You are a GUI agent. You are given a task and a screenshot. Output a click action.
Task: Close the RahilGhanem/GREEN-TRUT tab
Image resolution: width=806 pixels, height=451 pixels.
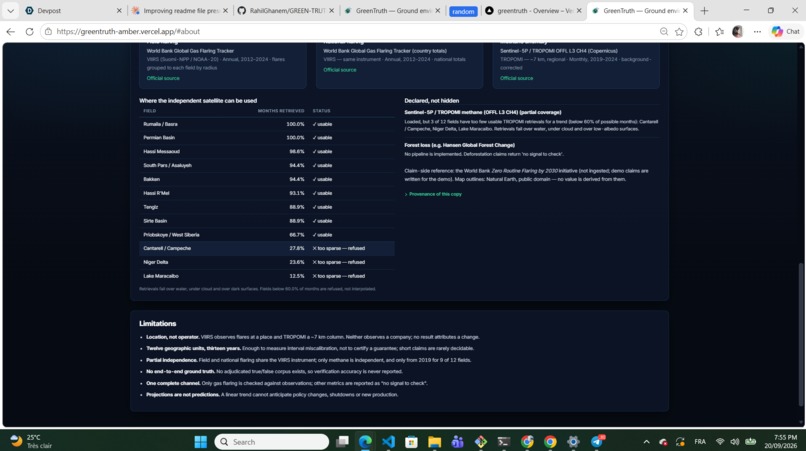click(332, 10)
